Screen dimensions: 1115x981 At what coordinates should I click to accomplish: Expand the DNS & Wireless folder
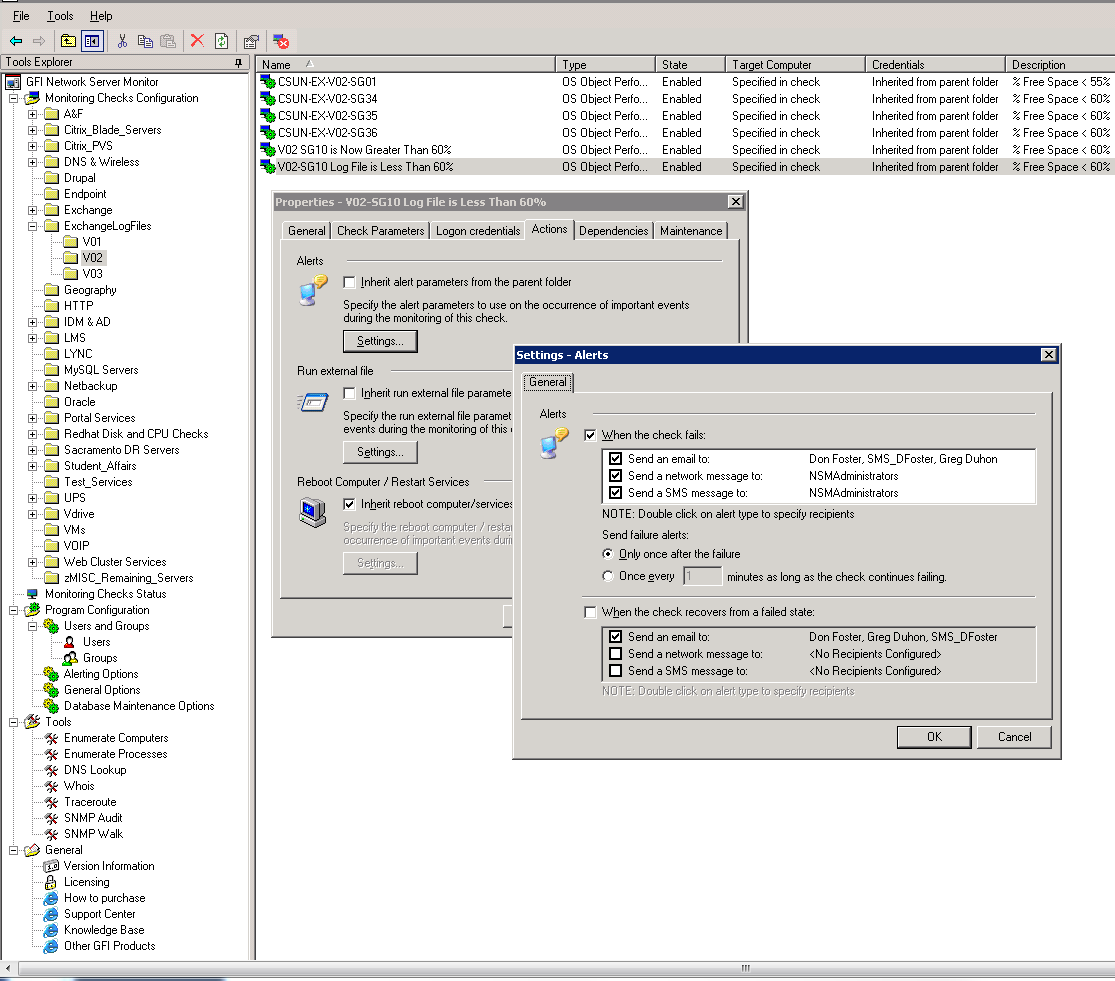[x=32, y=162]
